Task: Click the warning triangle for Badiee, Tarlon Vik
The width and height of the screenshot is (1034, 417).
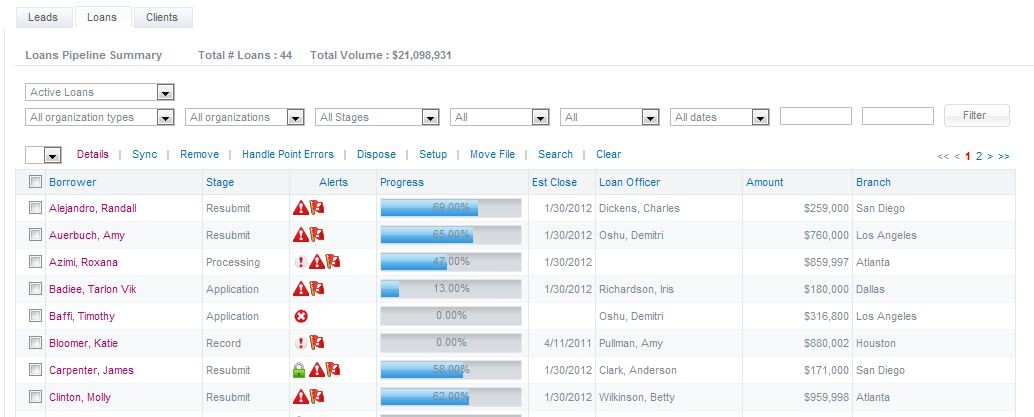Action: pos(301,290)
